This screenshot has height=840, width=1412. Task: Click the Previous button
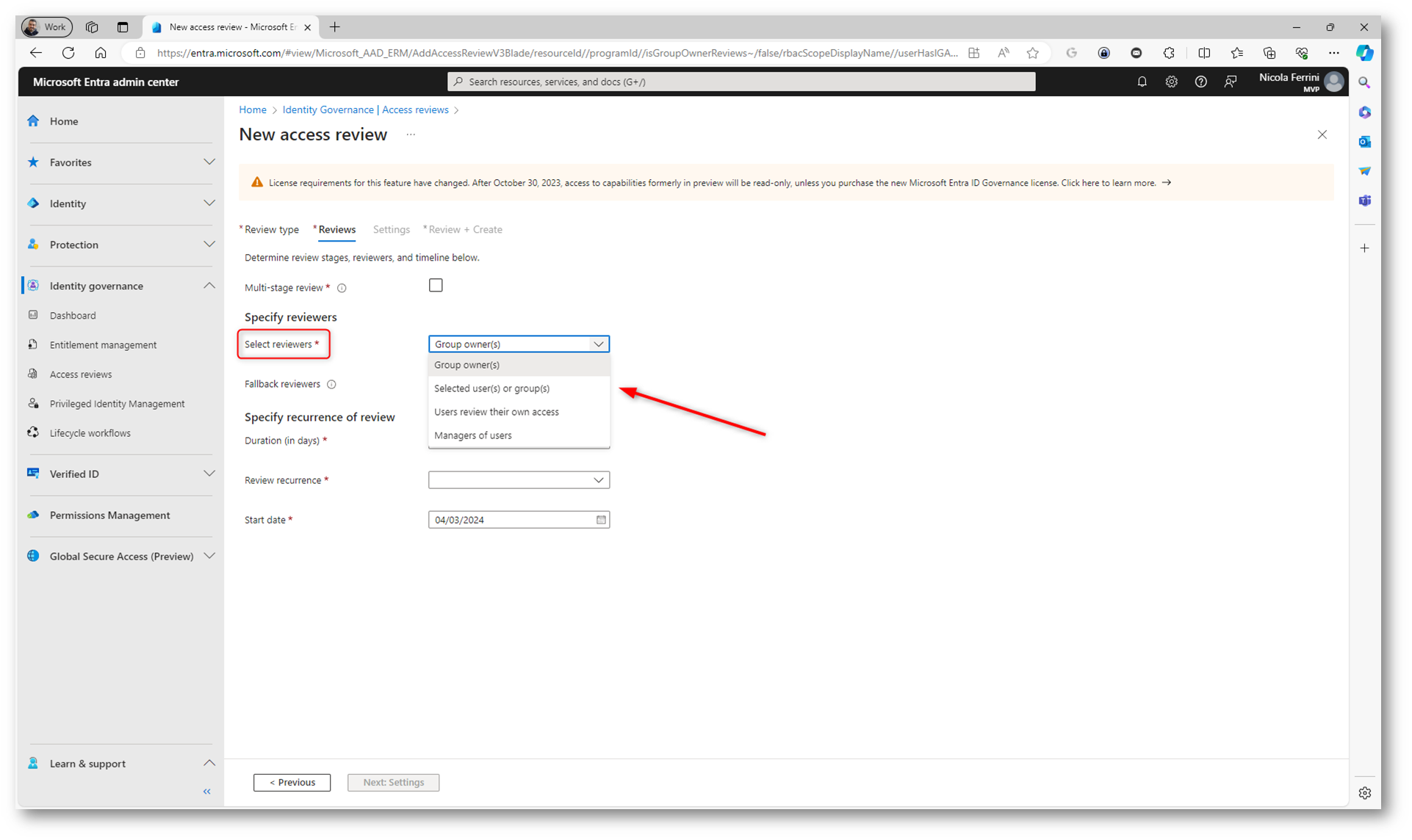click(292, 782)
